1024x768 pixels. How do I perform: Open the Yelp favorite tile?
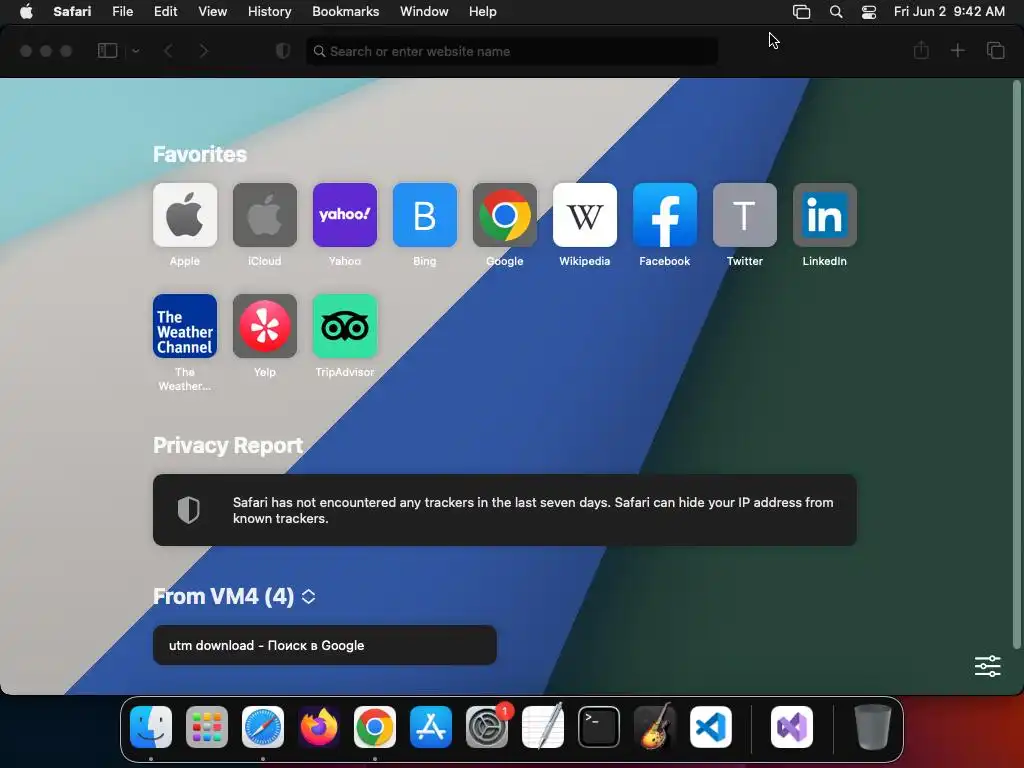[264, 326]
